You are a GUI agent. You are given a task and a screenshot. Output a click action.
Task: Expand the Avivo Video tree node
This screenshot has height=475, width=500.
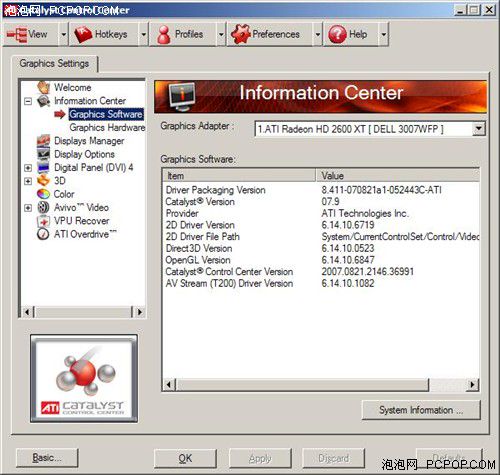coord(28,208)
